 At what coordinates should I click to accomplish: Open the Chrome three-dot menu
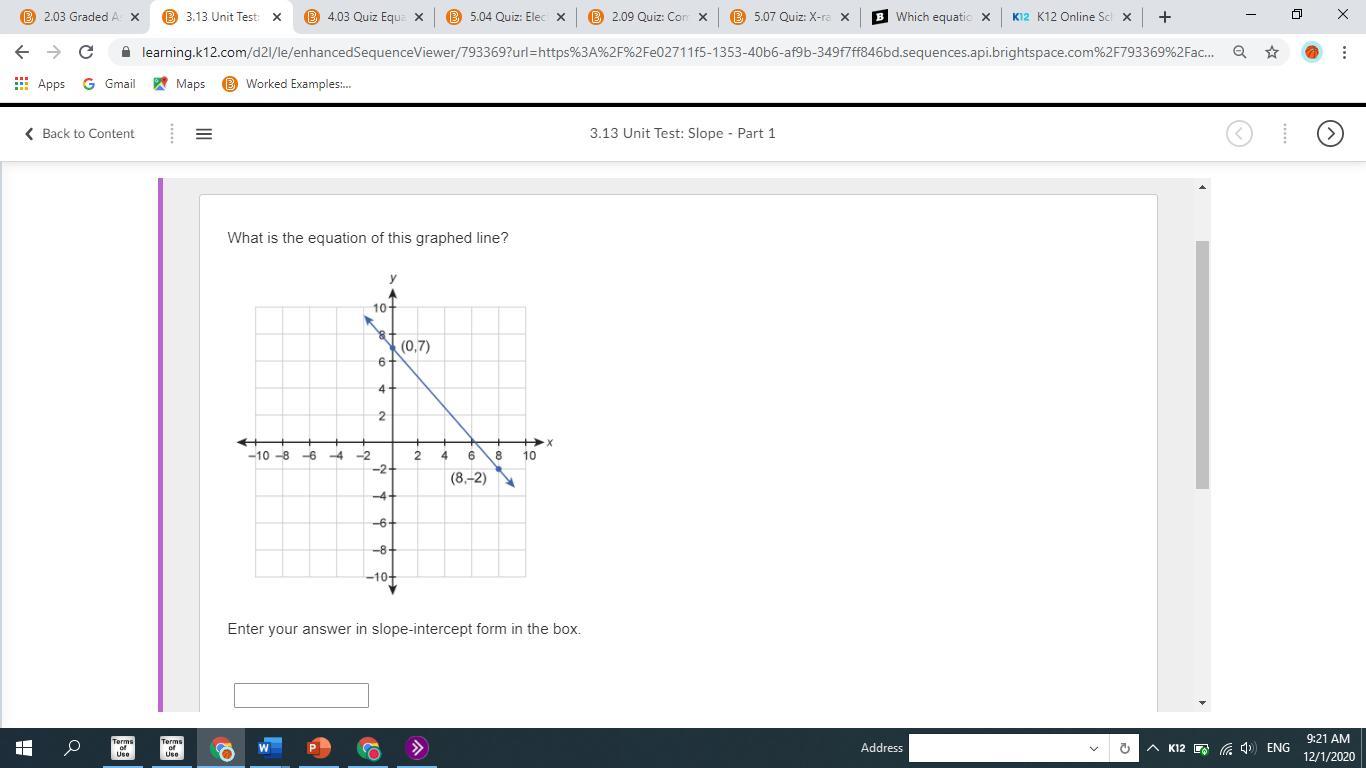click(x=1345, y=52)
